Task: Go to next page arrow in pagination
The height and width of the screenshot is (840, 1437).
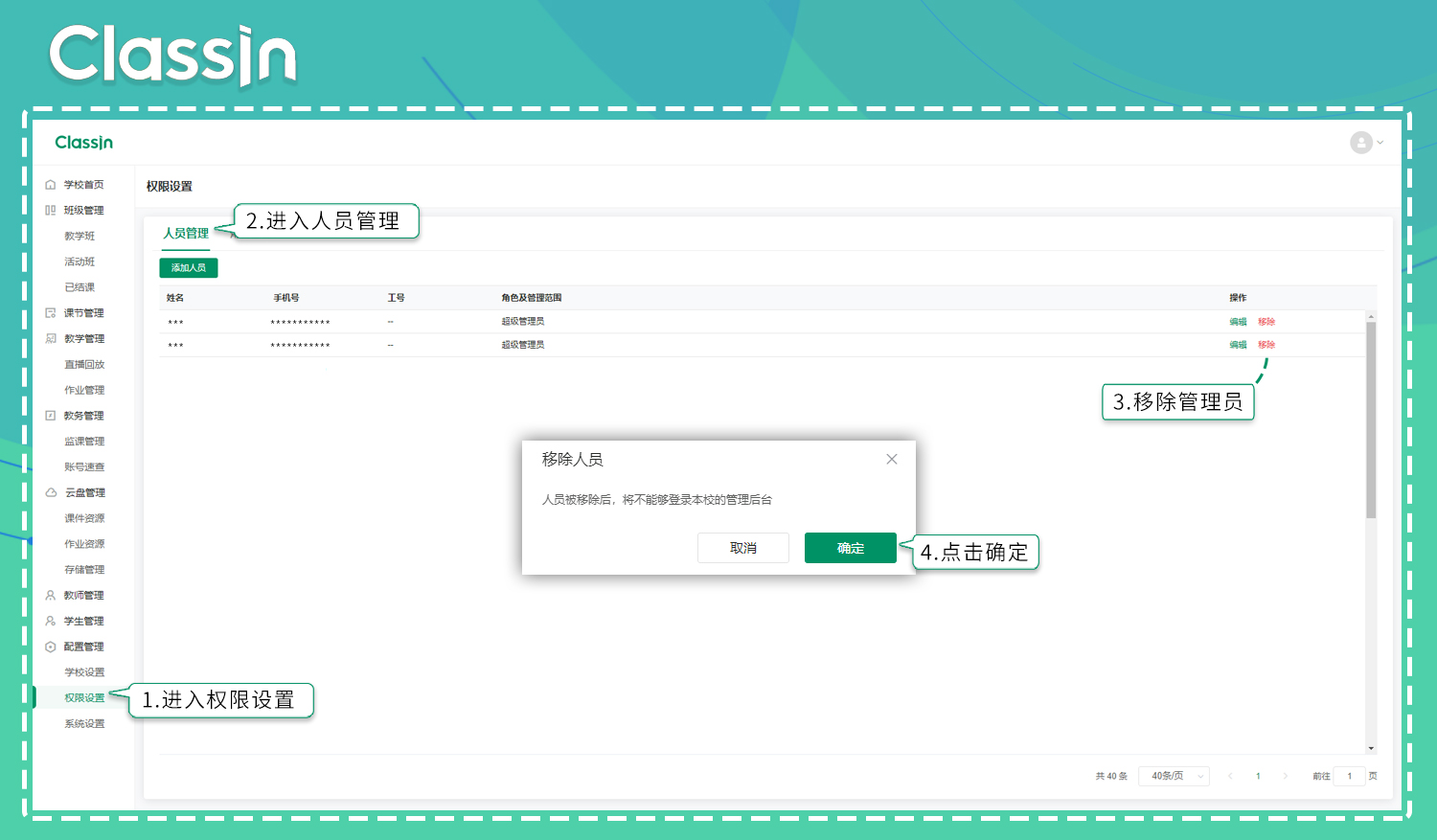Action: pos(1285,776)
